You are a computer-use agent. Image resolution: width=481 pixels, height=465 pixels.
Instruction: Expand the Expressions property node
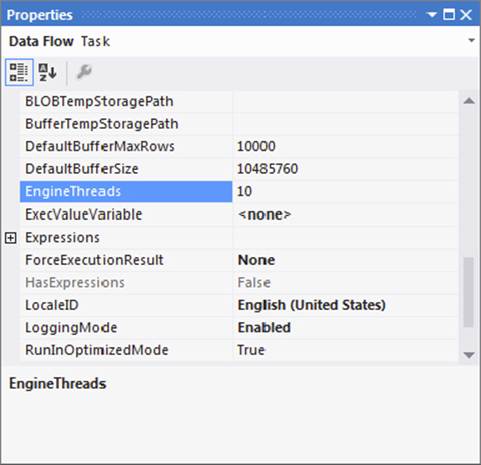11,238
